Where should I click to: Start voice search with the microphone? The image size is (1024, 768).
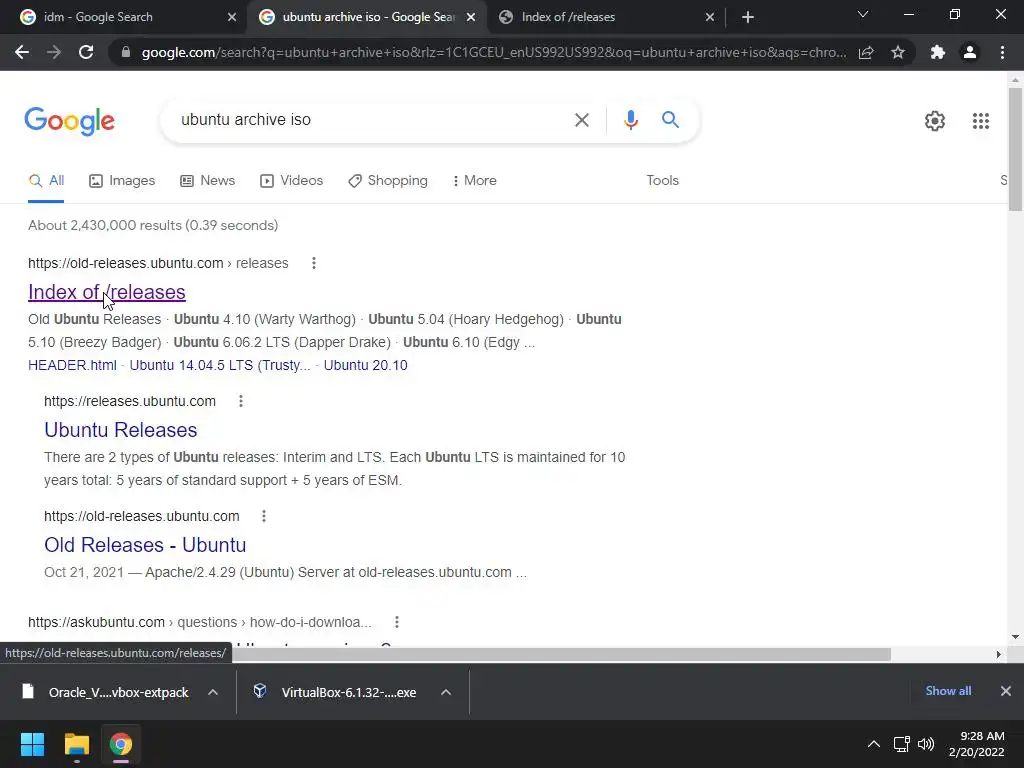(x=630, y=120)
